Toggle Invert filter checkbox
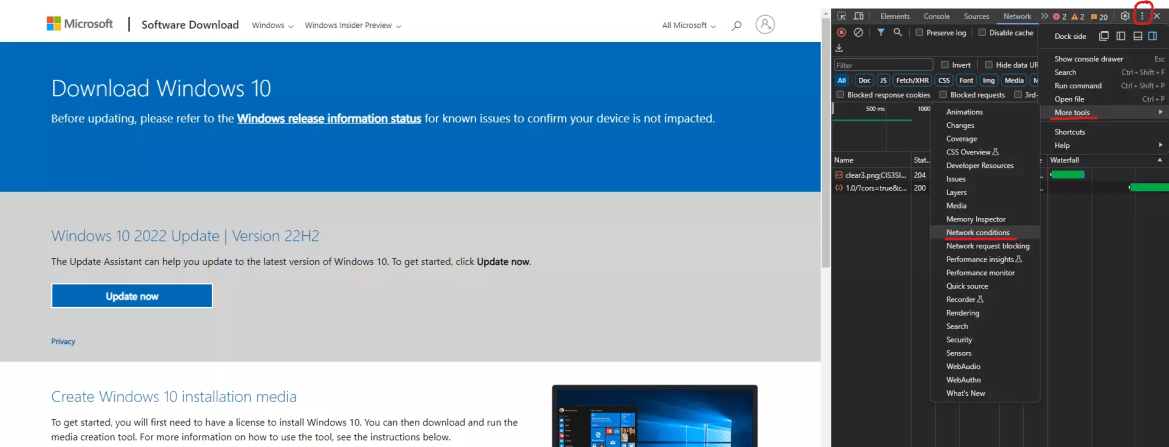 click(x=945, y=65)
